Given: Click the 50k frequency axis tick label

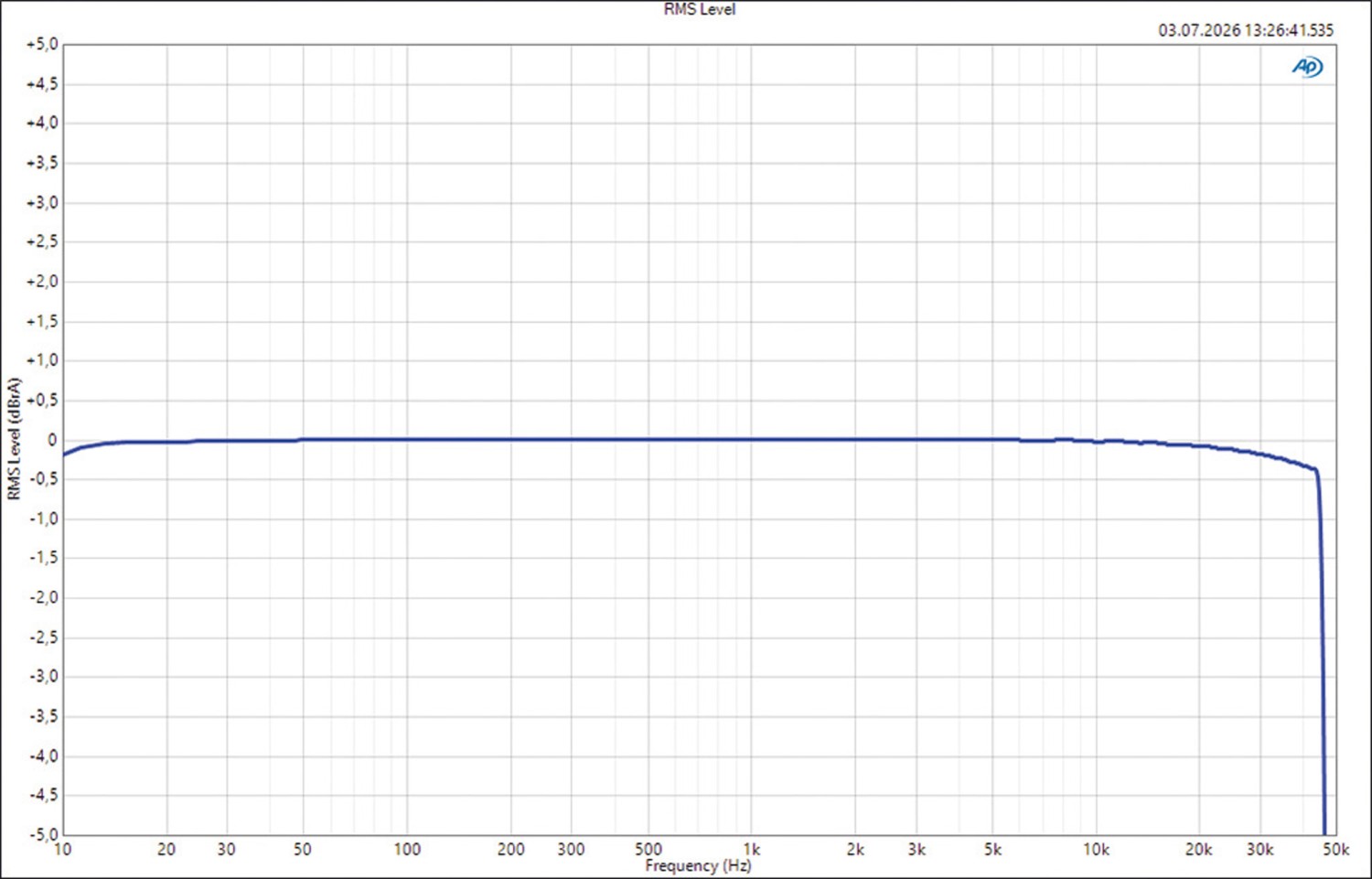Looking at the screenshot, I should tap(1335, 849).
